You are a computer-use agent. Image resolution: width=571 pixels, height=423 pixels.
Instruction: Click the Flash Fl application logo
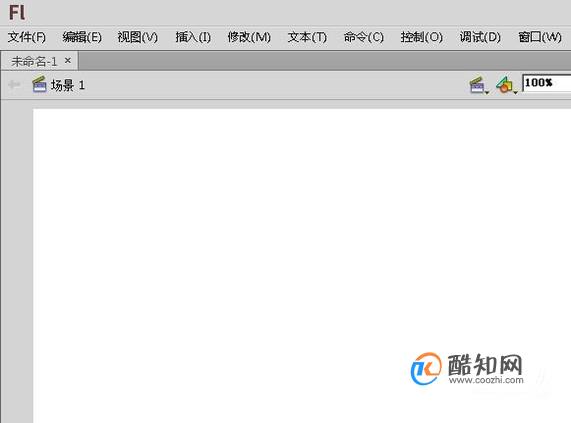[17, 12]
